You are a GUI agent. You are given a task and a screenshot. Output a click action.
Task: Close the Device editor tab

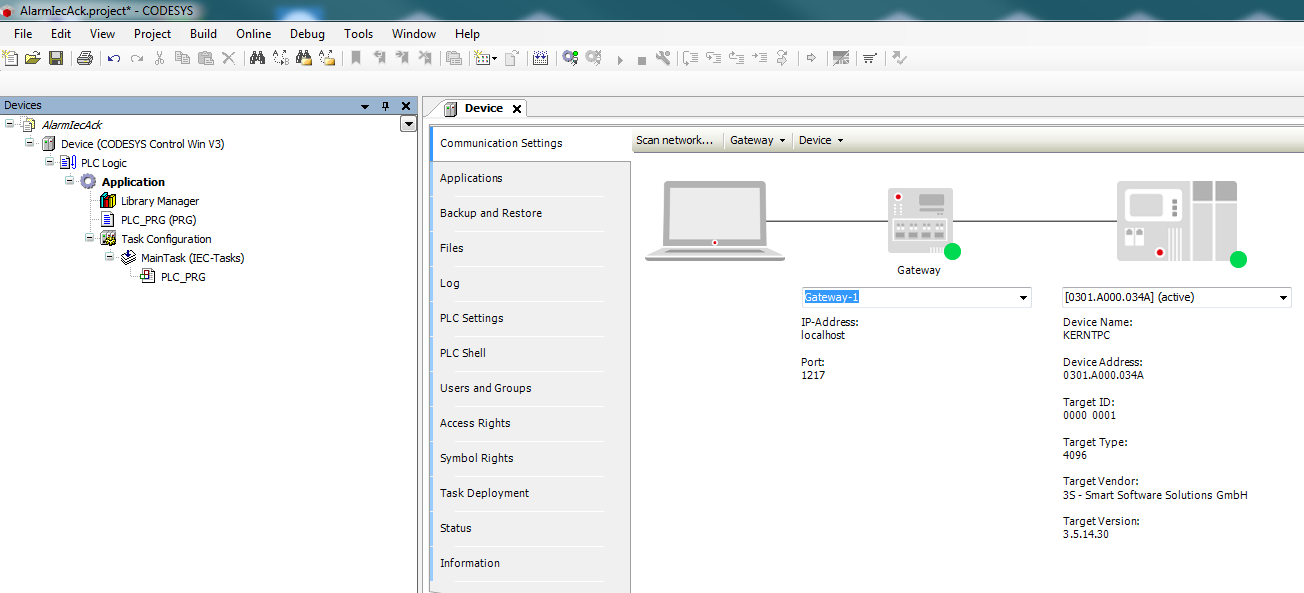point(516,108)
